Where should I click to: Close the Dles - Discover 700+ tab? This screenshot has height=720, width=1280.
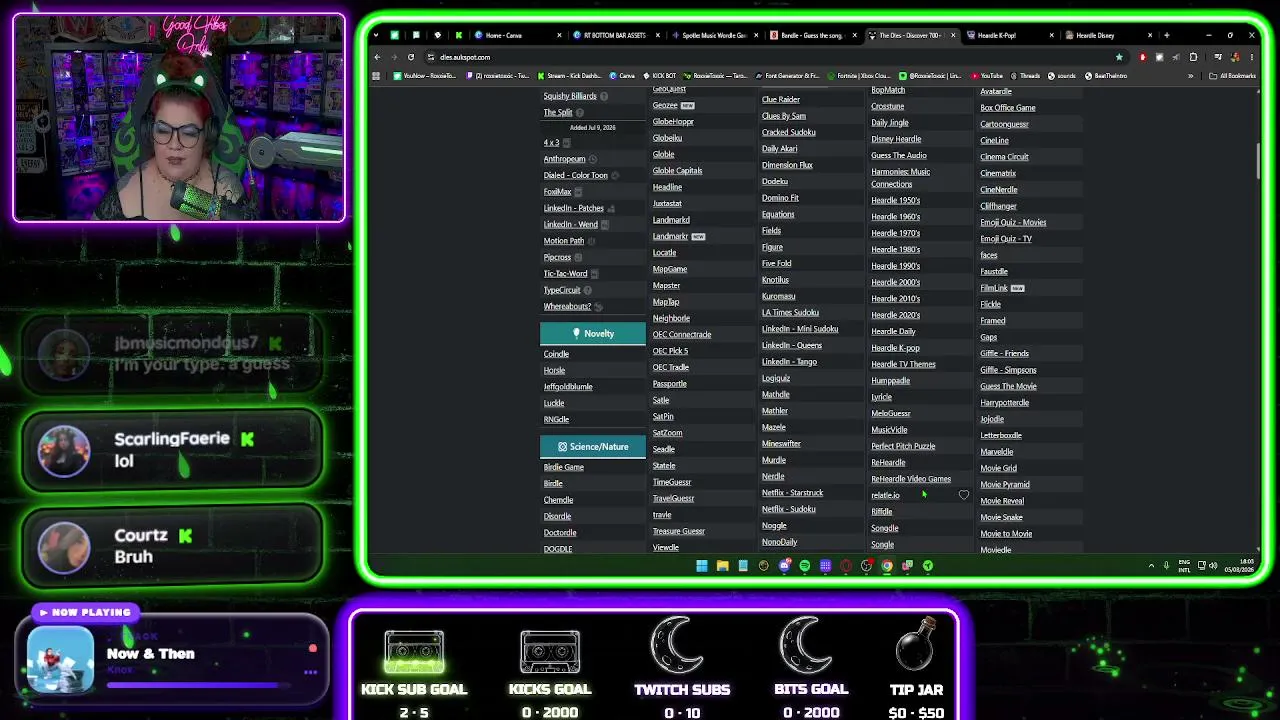[x=952, y=35]
